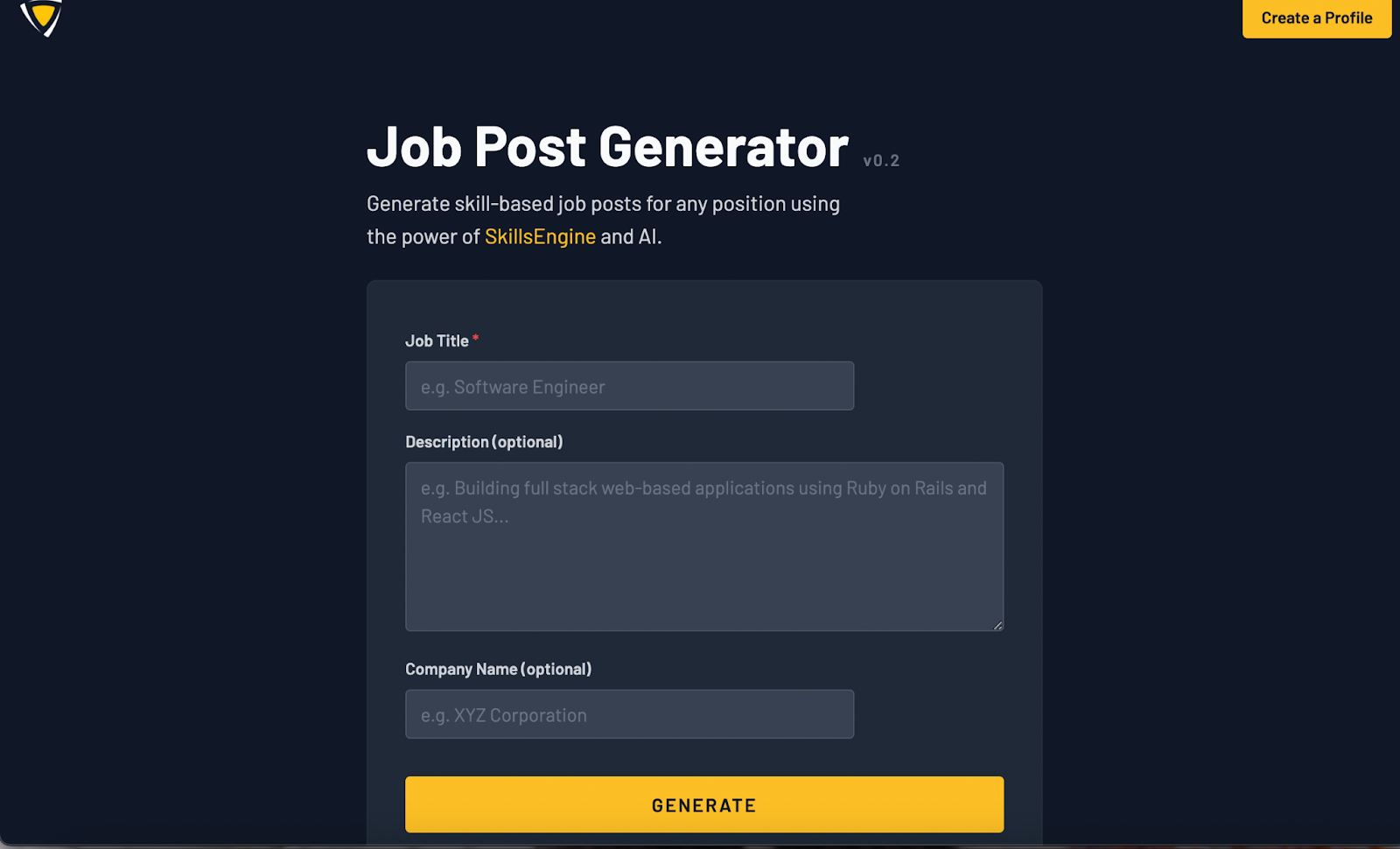Click the v0.2 version label
The width and height of the screenshot is (1400, 849).
click(881, 161)
